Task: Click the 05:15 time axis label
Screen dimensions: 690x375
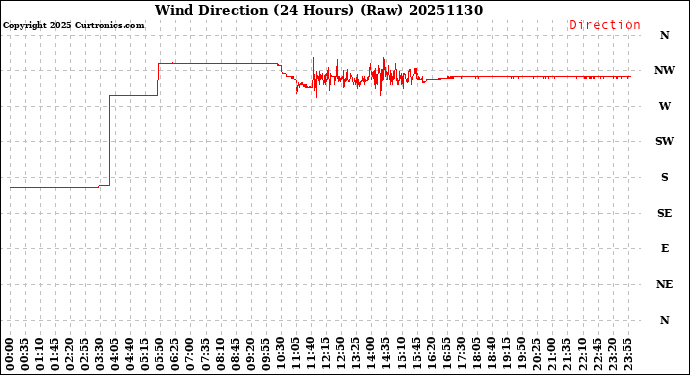Action: point(145,354)
